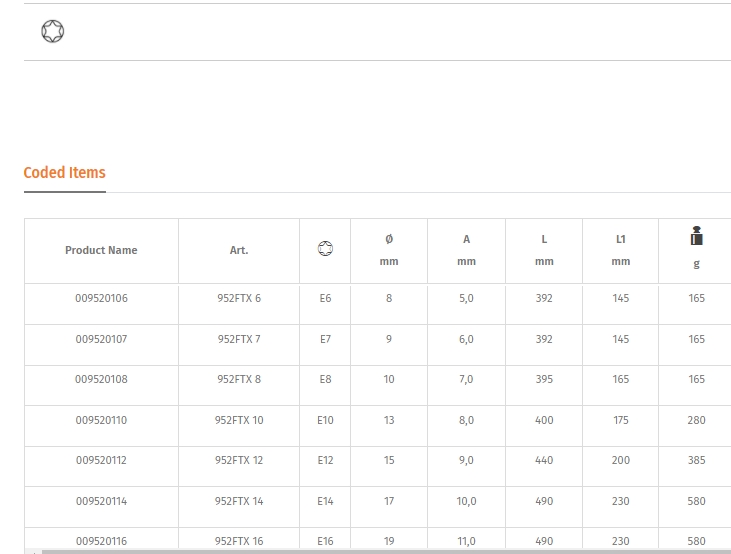Click the weight icon in table header

coord(697,235)
